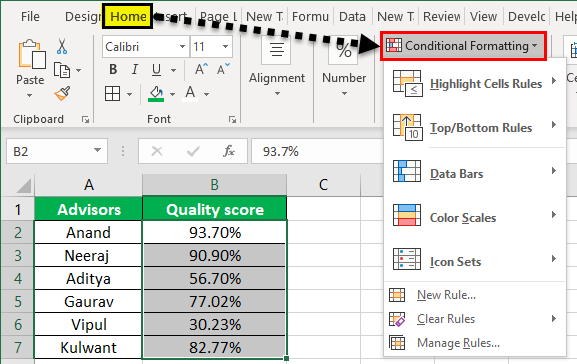Viewport: 577px width, 364px height.
Task: Open the Alignment group button
Action: 277,67
